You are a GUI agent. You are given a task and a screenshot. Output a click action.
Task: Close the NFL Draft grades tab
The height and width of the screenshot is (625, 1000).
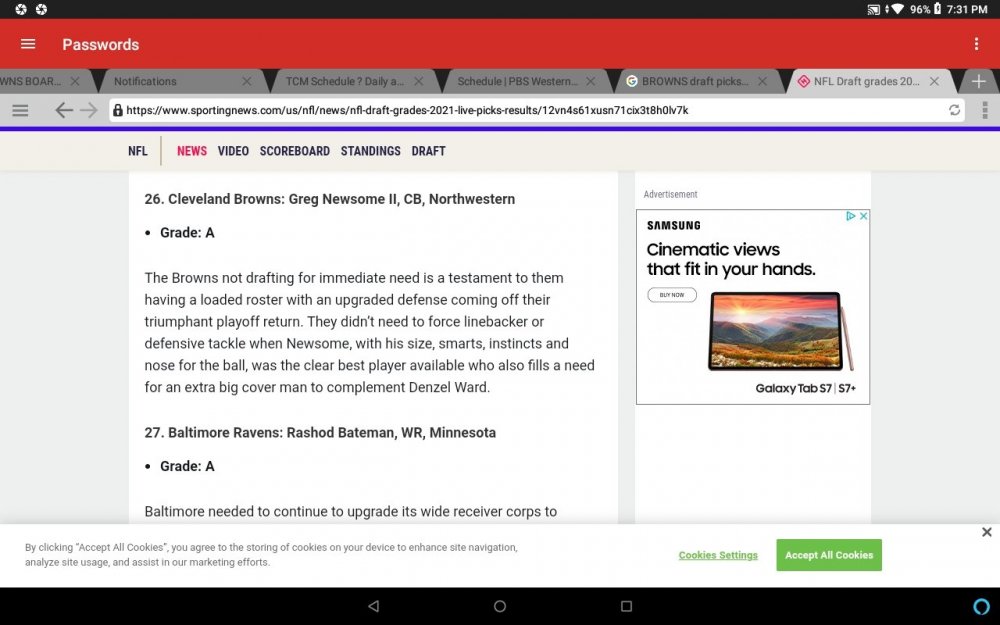[934, 82]
